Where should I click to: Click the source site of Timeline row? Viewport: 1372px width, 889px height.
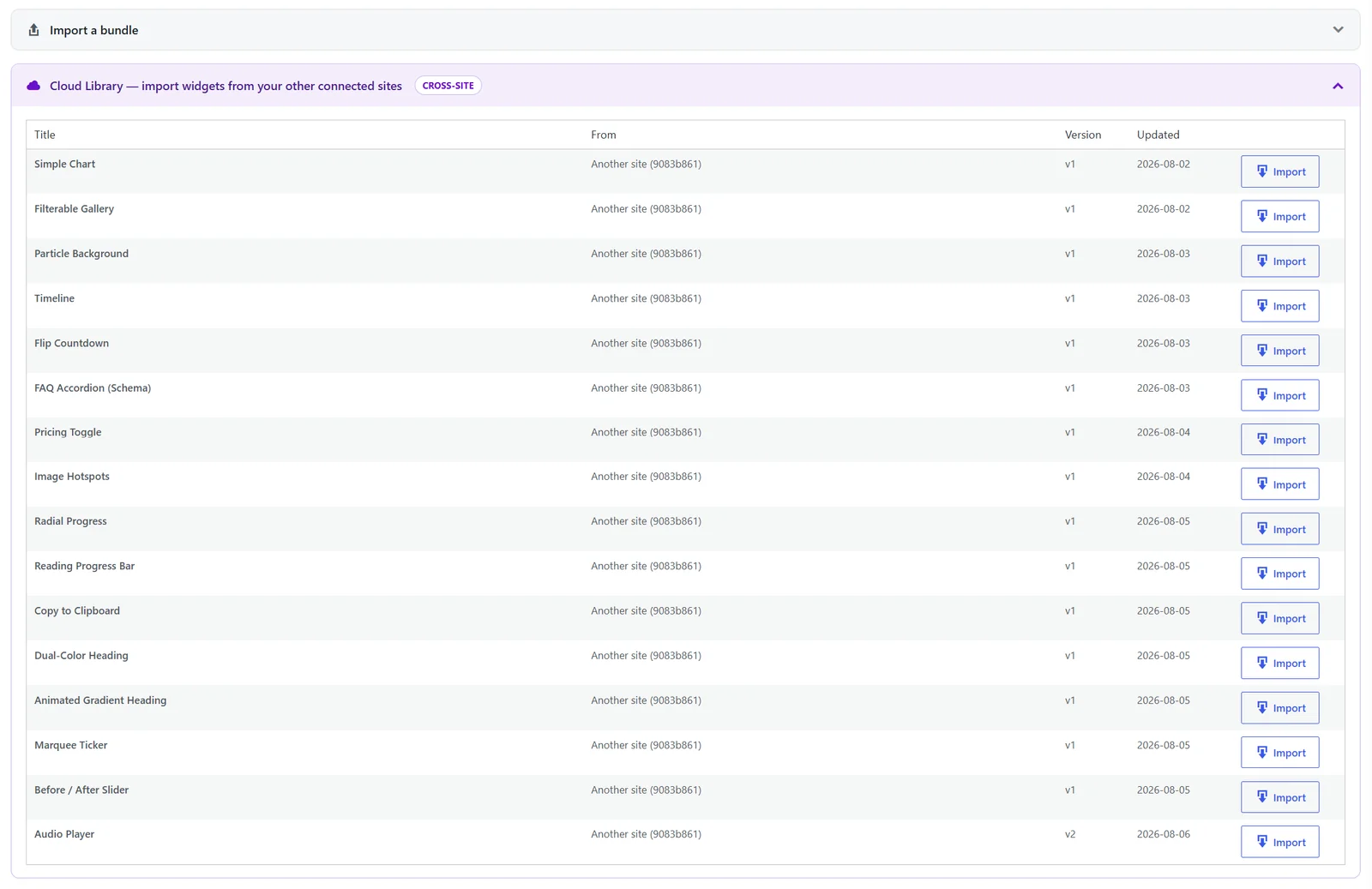click(x=646, y=298)
